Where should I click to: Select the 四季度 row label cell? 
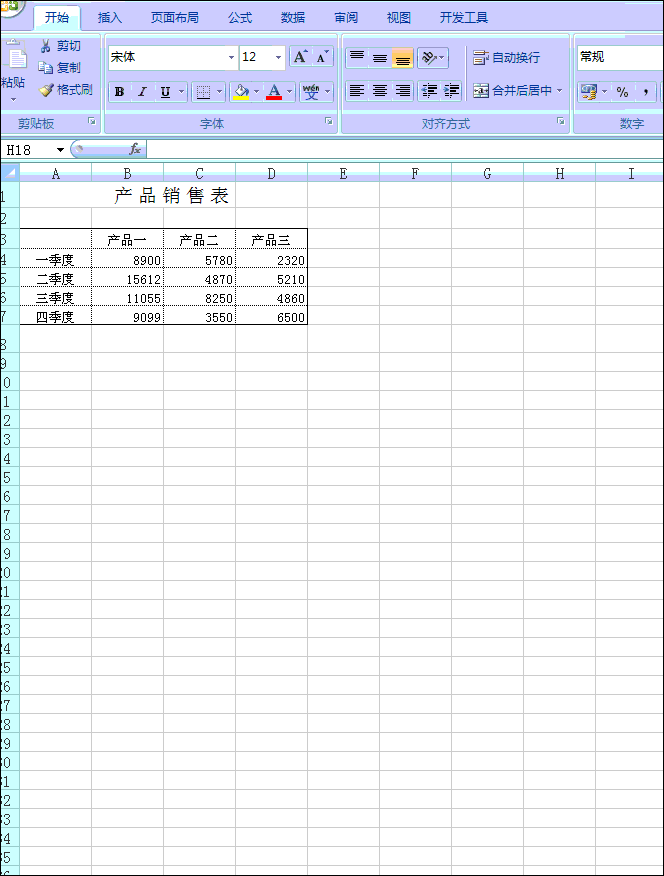[56, 316]
